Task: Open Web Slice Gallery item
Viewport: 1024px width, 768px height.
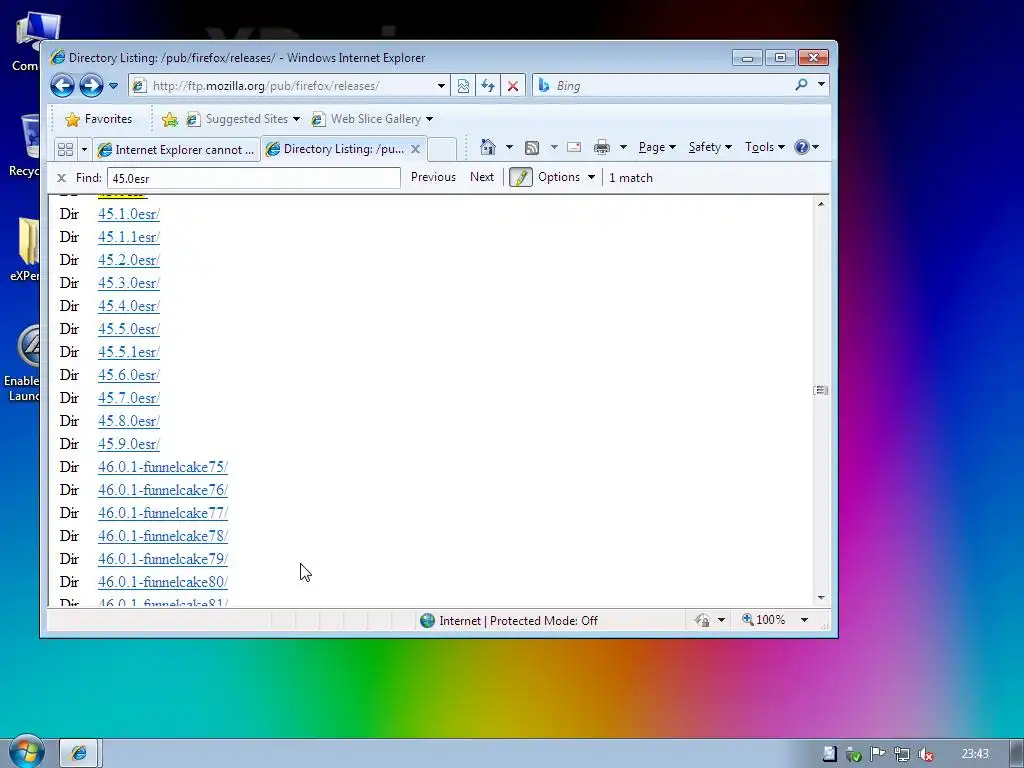Action: pos(372,119)
